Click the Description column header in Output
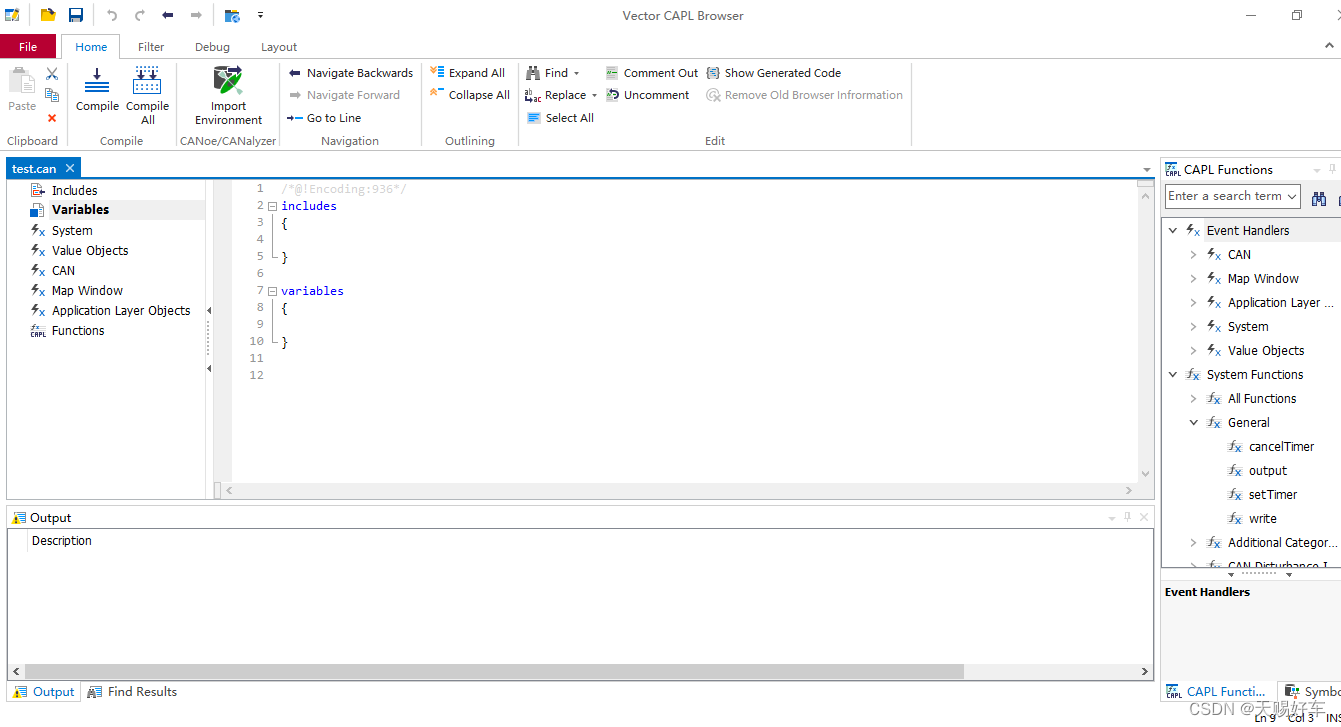Image resolution: width=1341 pixels, height=727 pixels. [62, 541]
